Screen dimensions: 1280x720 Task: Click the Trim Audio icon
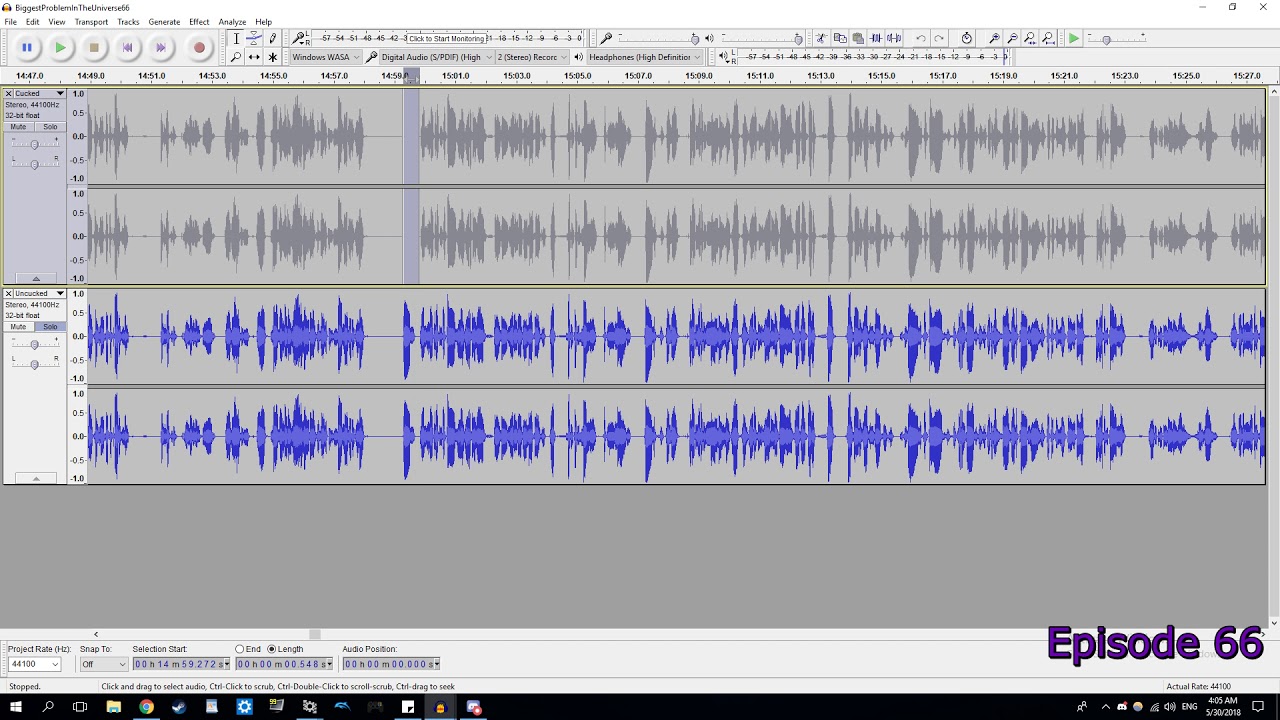876,39
